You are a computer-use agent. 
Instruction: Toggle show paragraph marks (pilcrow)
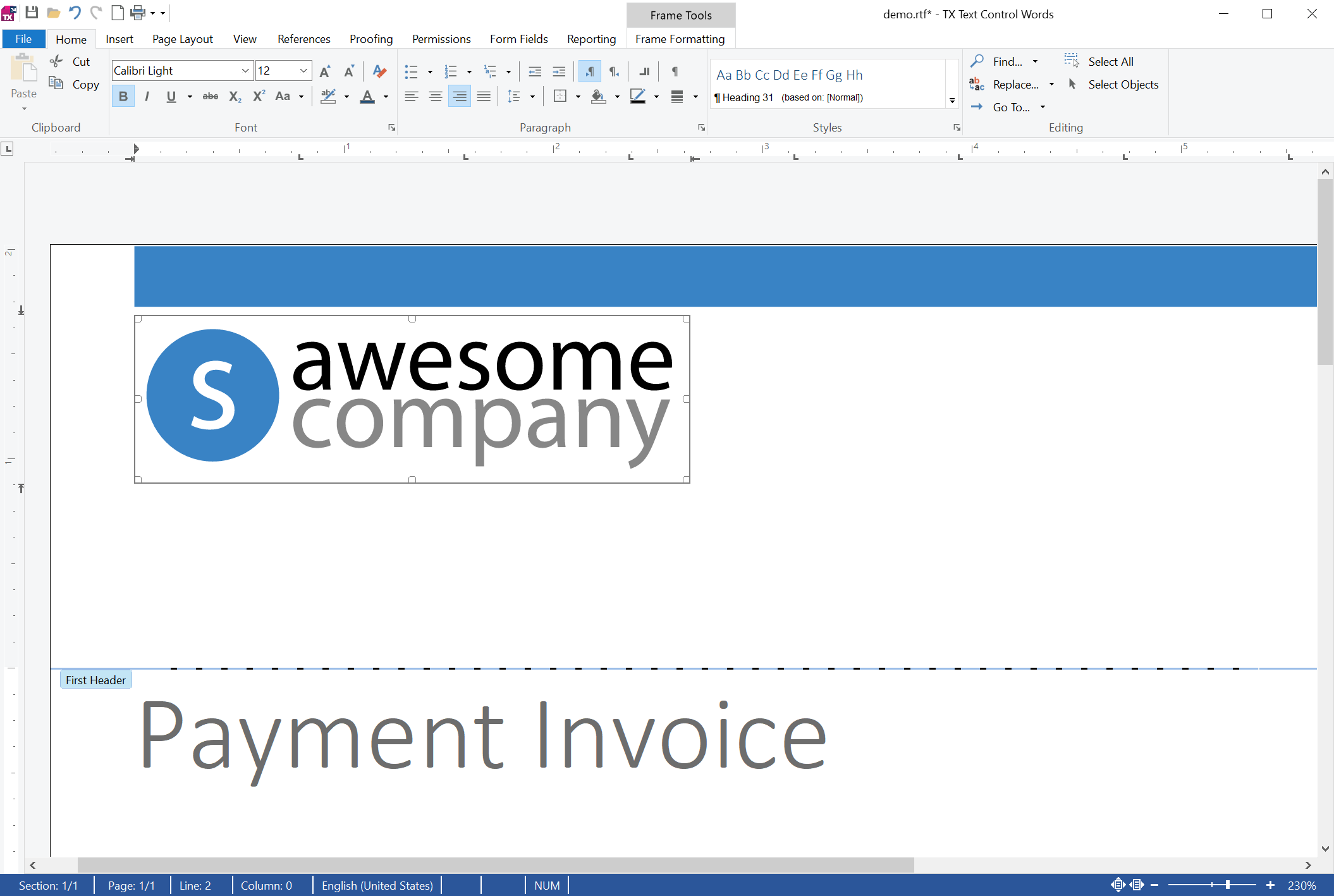pos(675,71)
